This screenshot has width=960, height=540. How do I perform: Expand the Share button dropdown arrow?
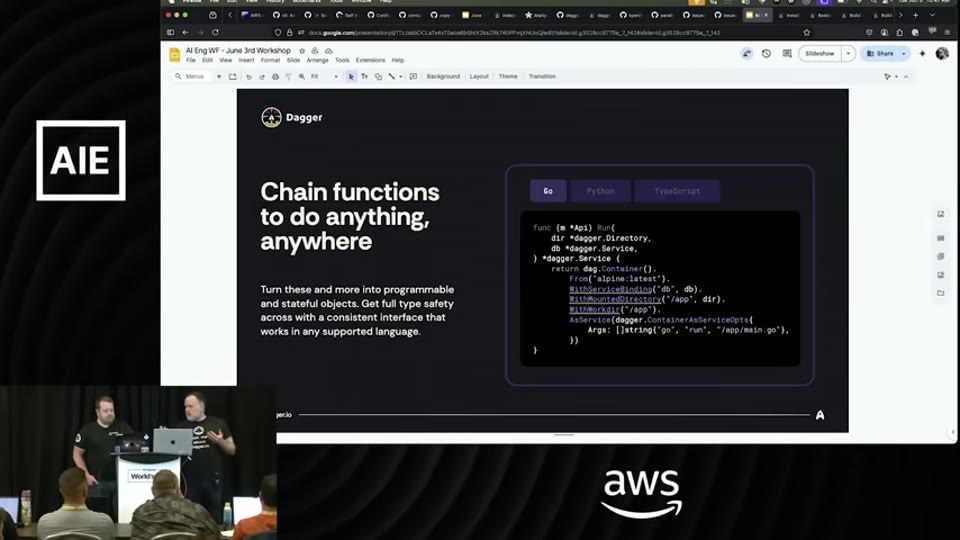tap(904, 54)
